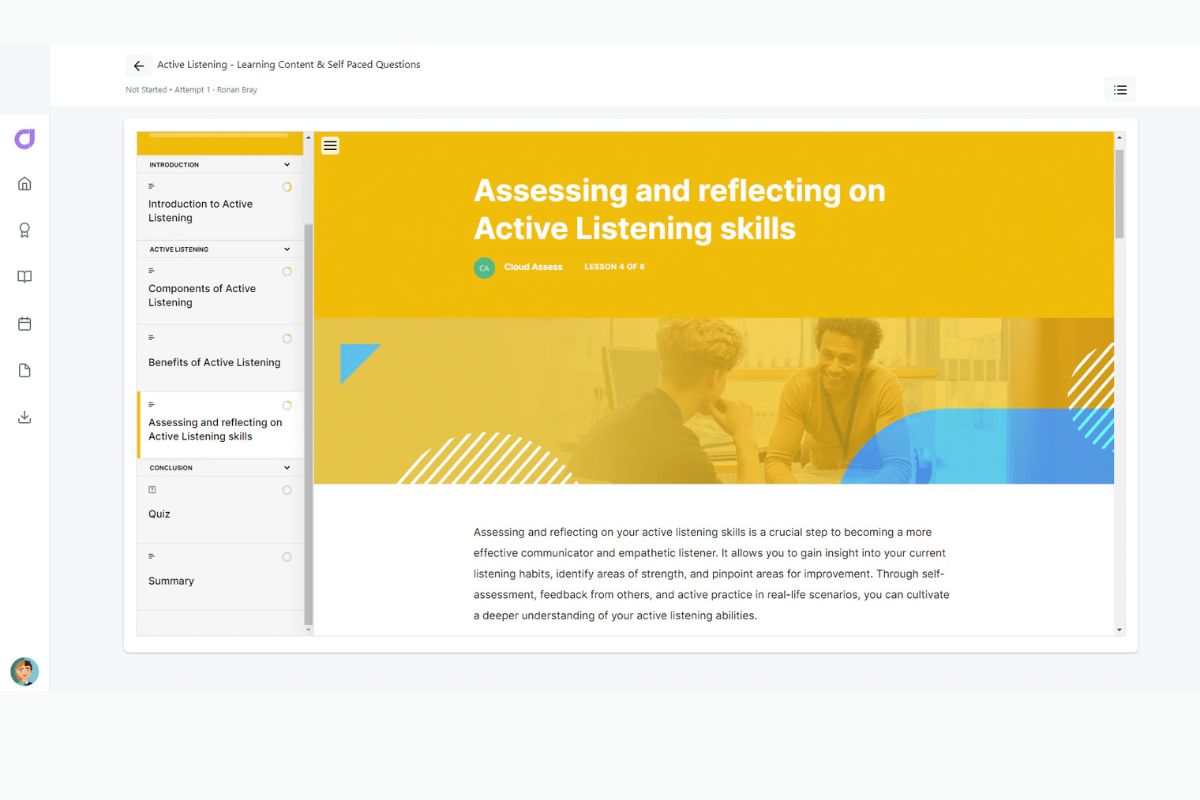Click the Cloud Assess logo in sidebar
This screenshot has width=1200, height=800.
click(x=25, y=139)
